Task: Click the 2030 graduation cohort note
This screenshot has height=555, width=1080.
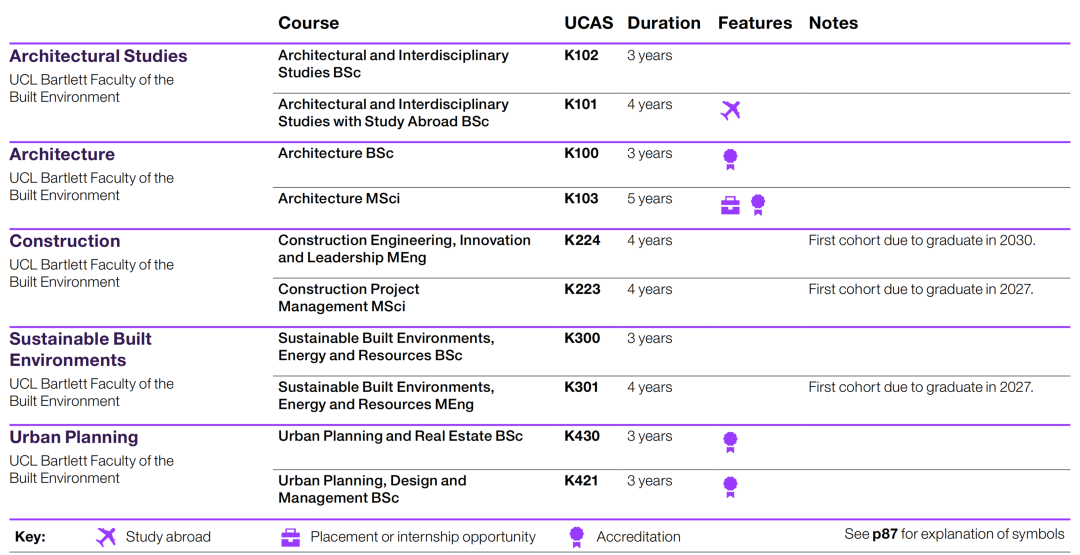Action: pyautogui.click(x=921, y=240)
